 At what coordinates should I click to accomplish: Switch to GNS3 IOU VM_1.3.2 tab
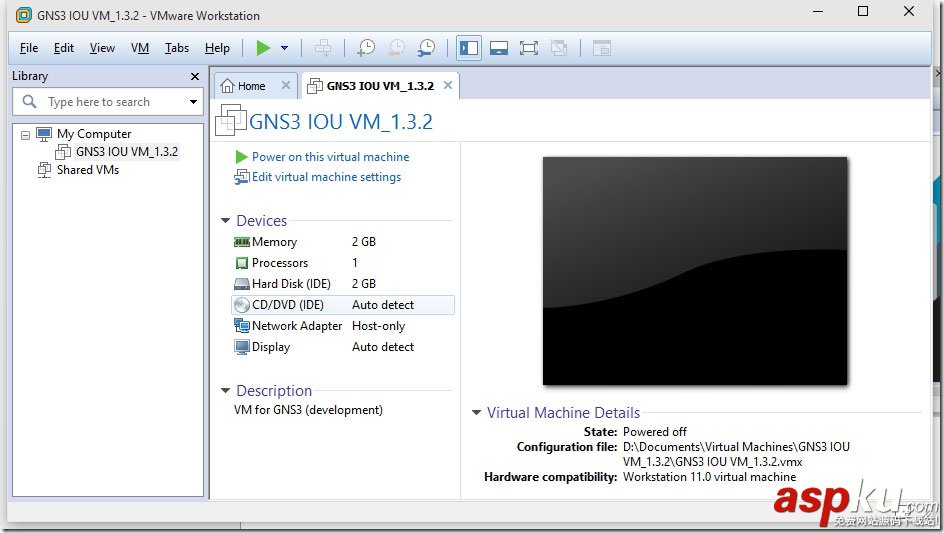click(380, 86)
